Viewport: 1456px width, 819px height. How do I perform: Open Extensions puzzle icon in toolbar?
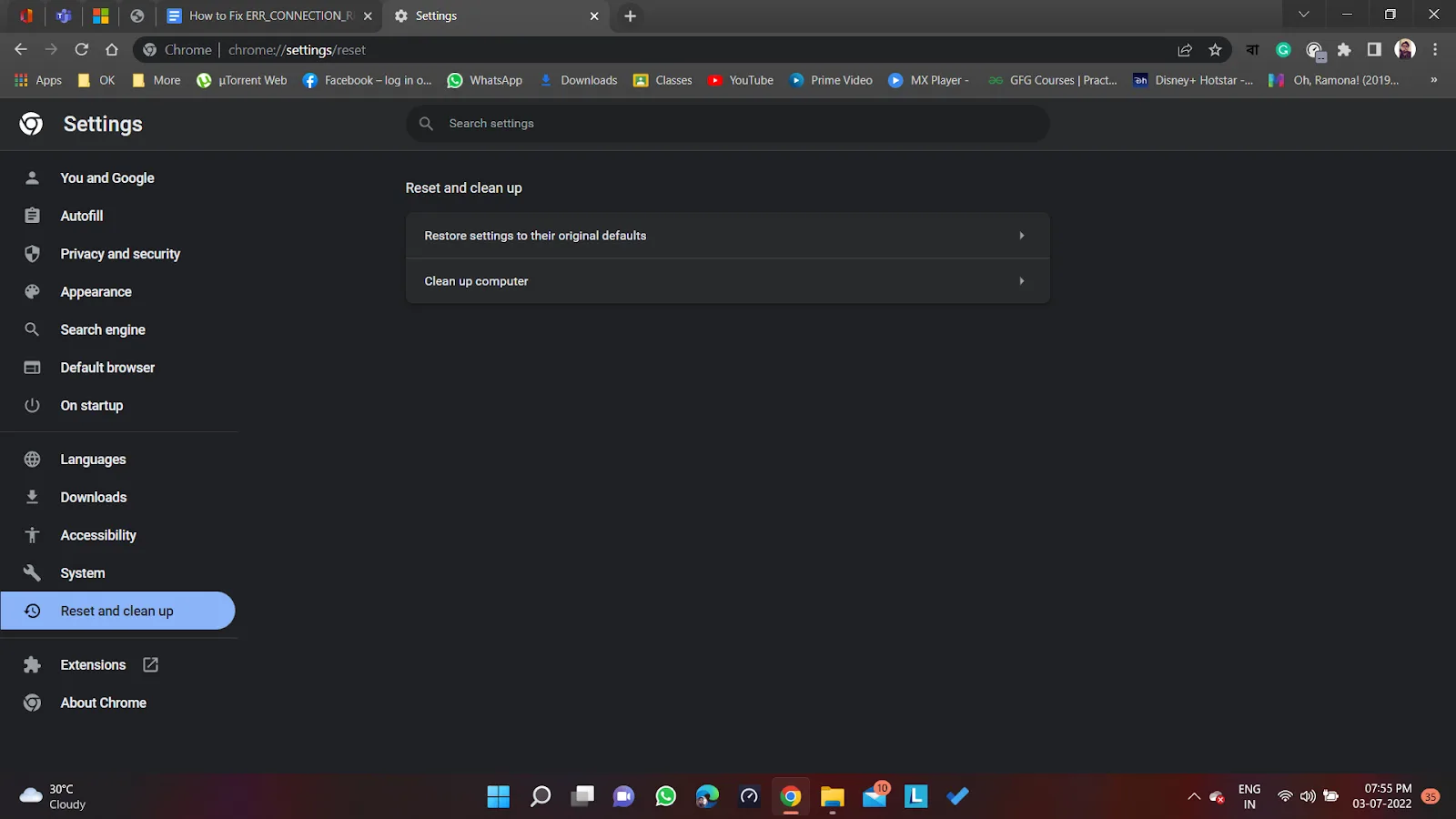[x=1344, y=50]
